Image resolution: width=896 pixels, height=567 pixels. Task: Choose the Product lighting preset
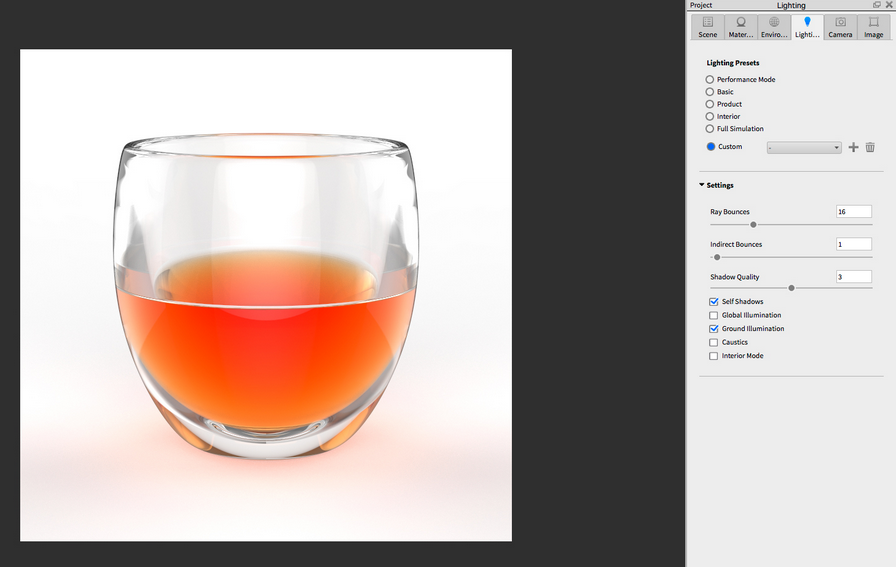710,104
